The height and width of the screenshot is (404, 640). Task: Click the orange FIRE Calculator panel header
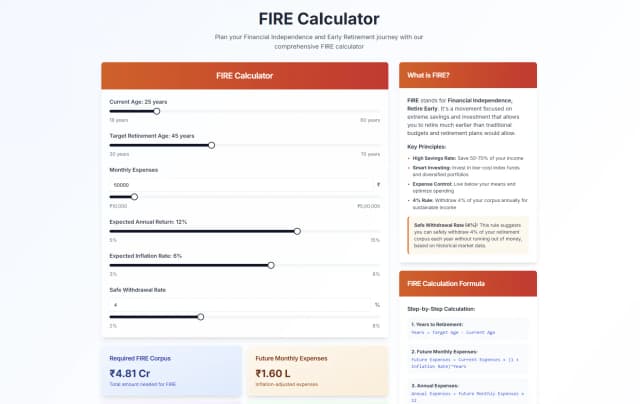[244, 75]
